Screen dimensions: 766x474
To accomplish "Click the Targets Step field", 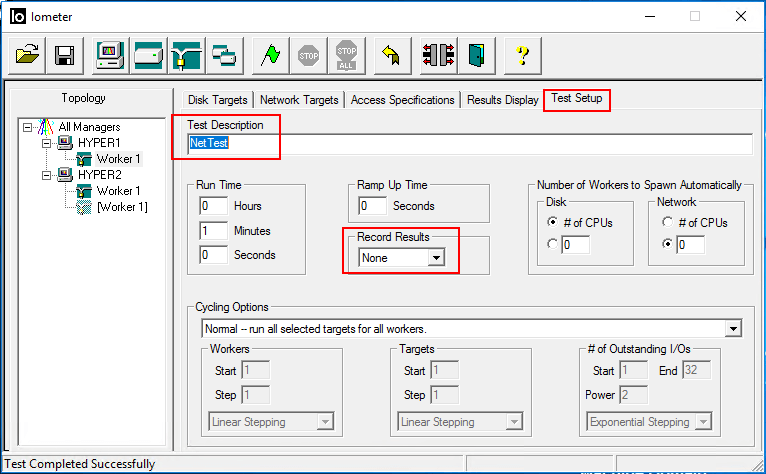I will (445, 394).
